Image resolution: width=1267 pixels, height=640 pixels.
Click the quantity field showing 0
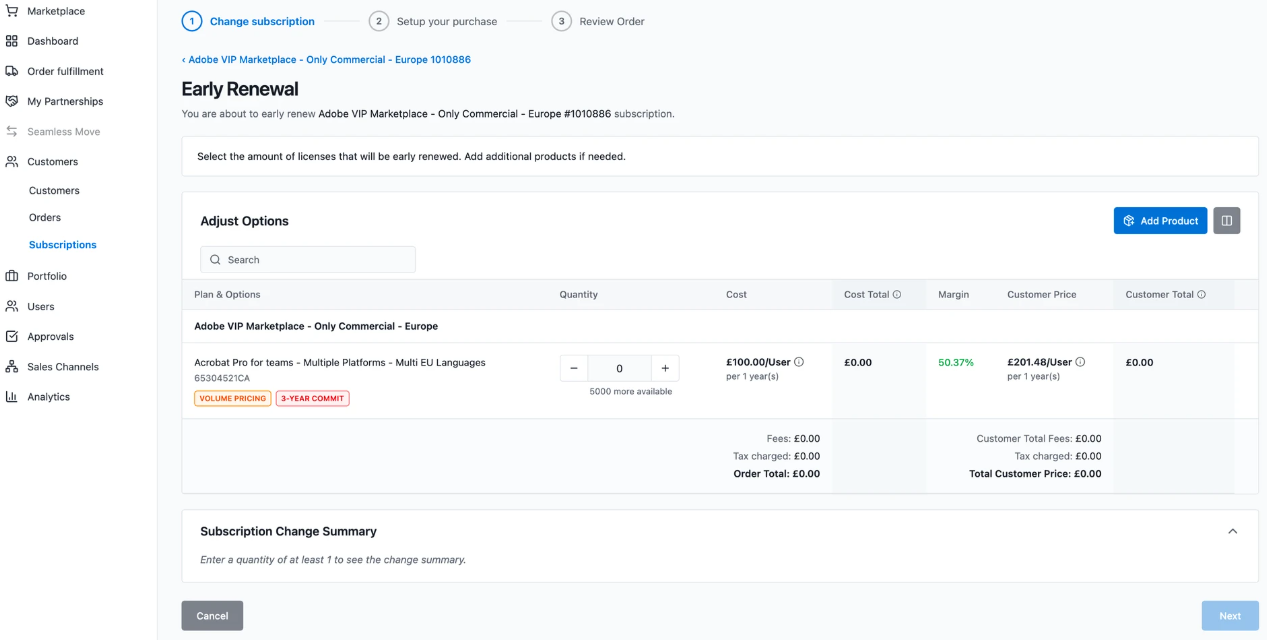(x=620, y=368)
